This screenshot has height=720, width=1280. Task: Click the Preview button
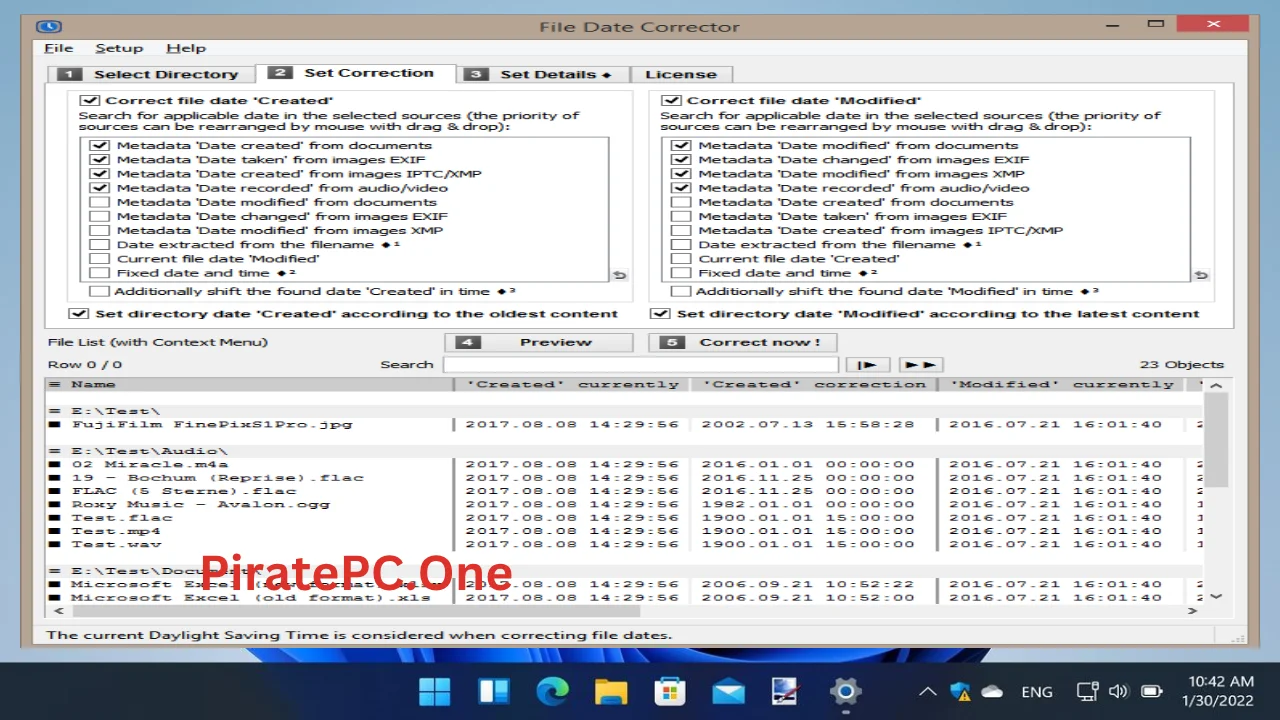(539, 342)
